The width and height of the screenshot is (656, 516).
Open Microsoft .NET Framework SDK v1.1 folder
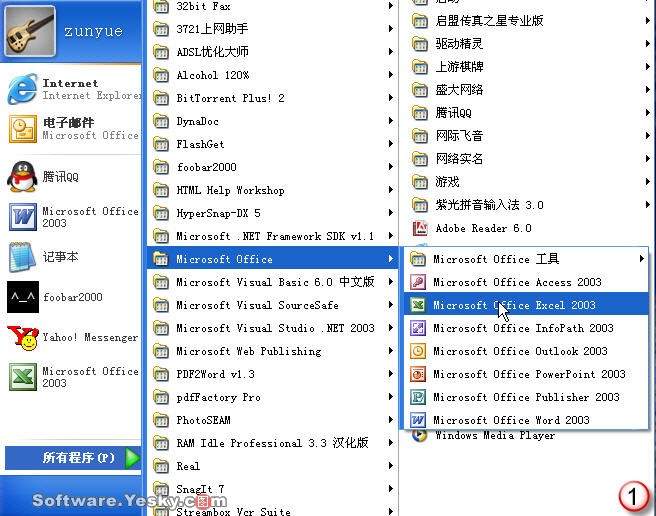[x=273, y=236]
